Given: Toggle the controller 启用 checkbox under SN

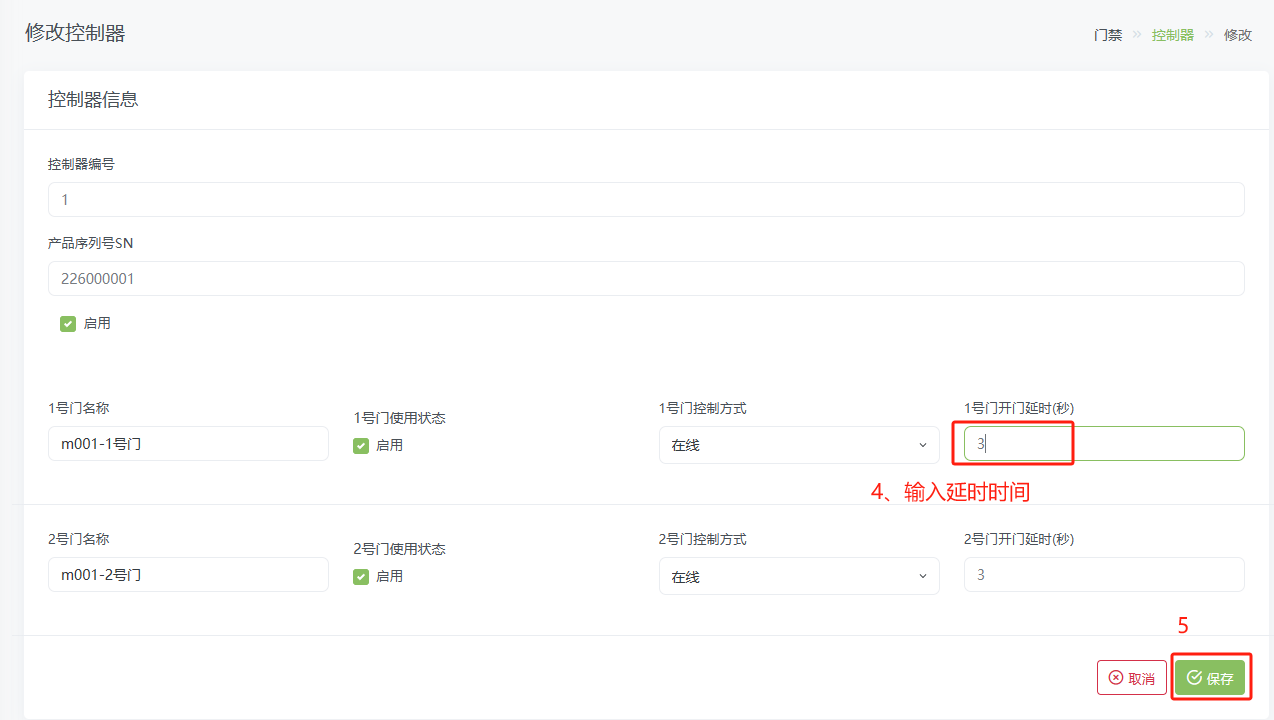Looking at the screenshot, I should pyautogui.click(x=68, y=324).
